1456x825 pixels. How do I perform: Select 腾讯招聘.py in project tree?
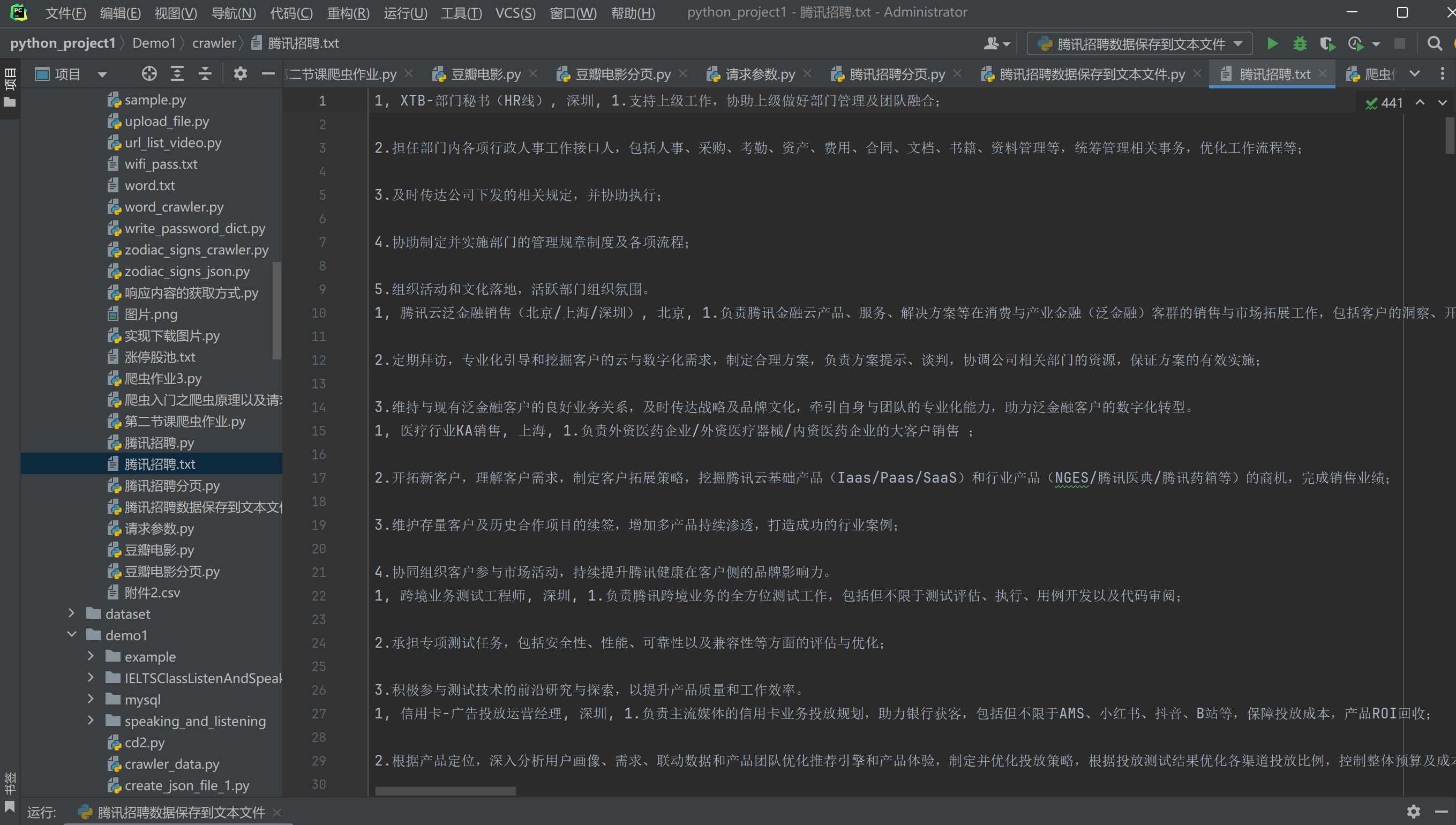(159, 442)
